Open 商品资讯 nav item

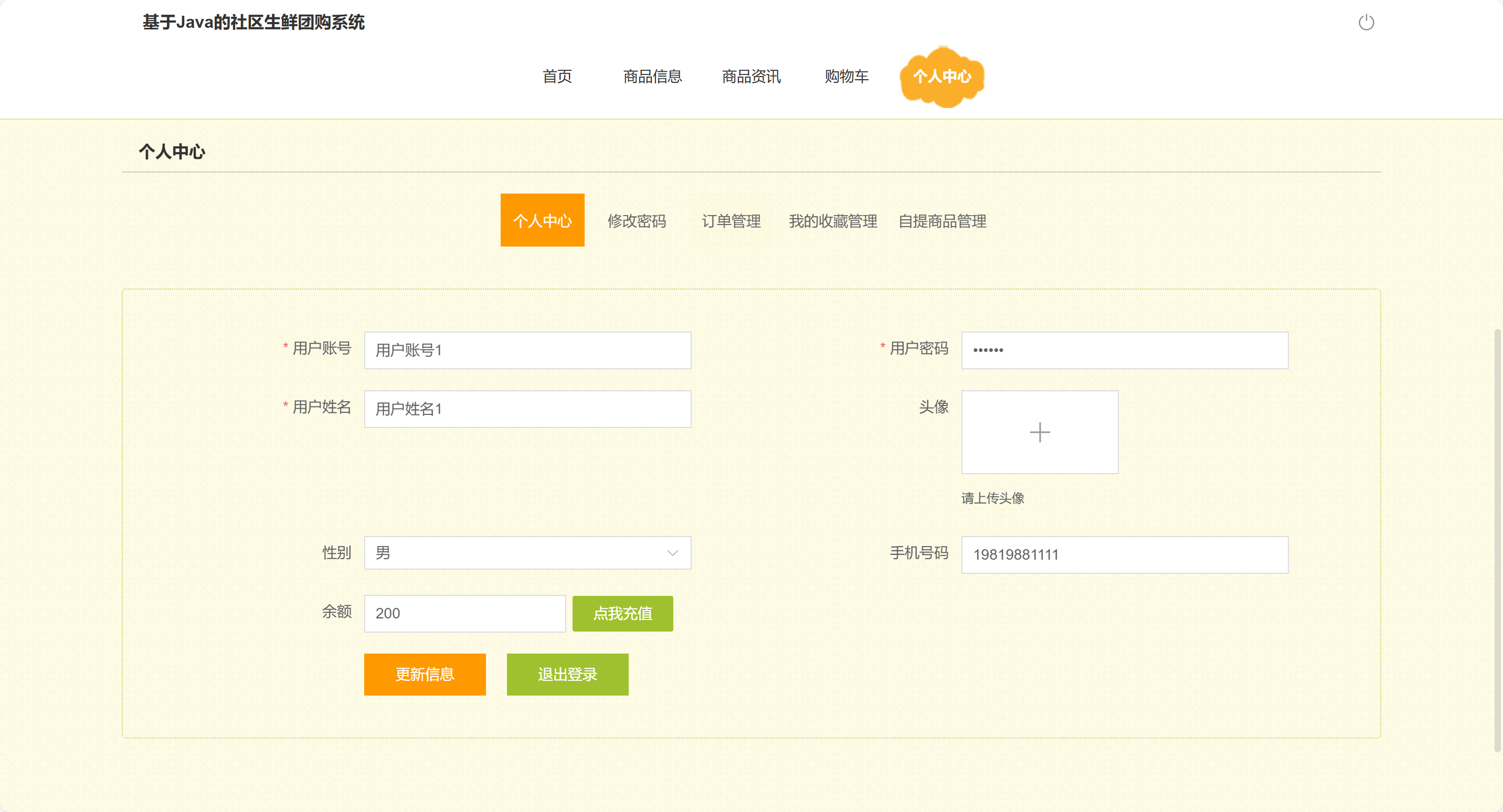pos(751,77)
